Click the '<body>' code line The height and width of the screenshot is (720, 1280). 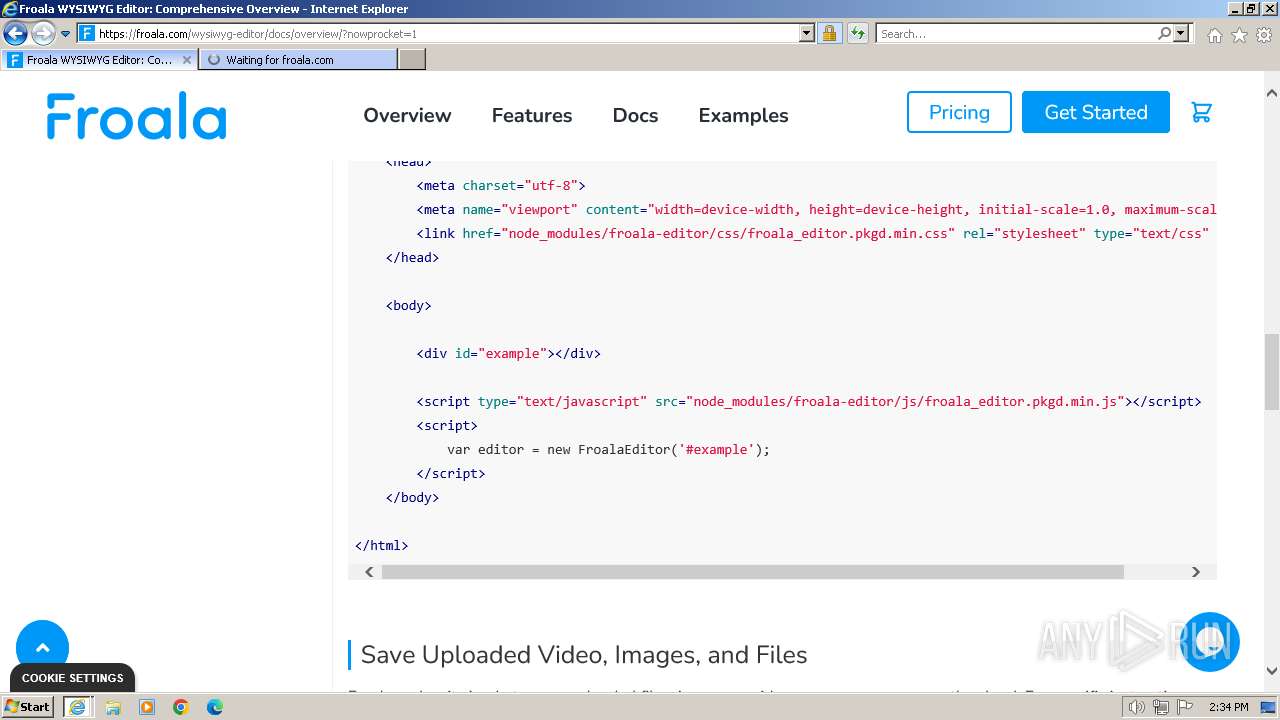coord(409,305)
